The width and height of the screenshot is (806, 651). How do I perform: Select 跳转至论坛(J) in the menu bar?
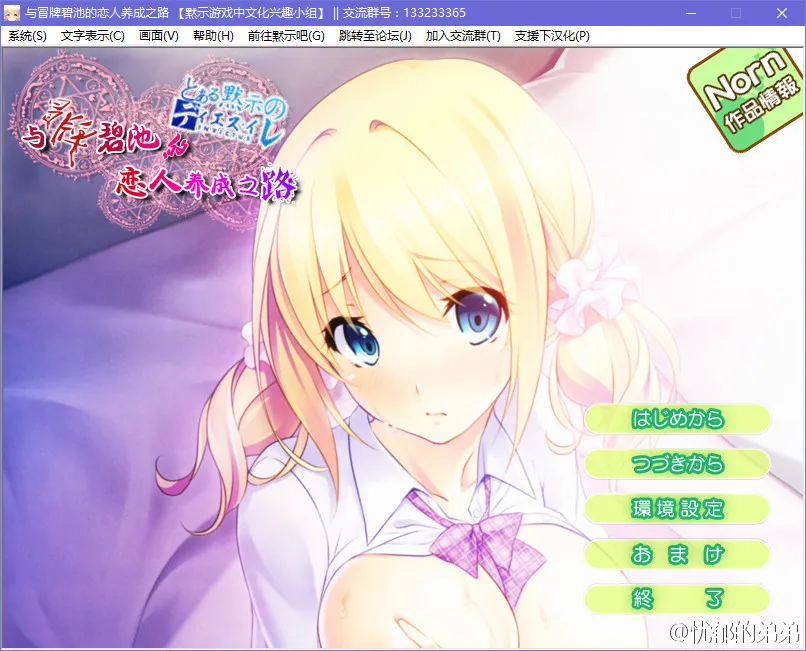(375, 36)
